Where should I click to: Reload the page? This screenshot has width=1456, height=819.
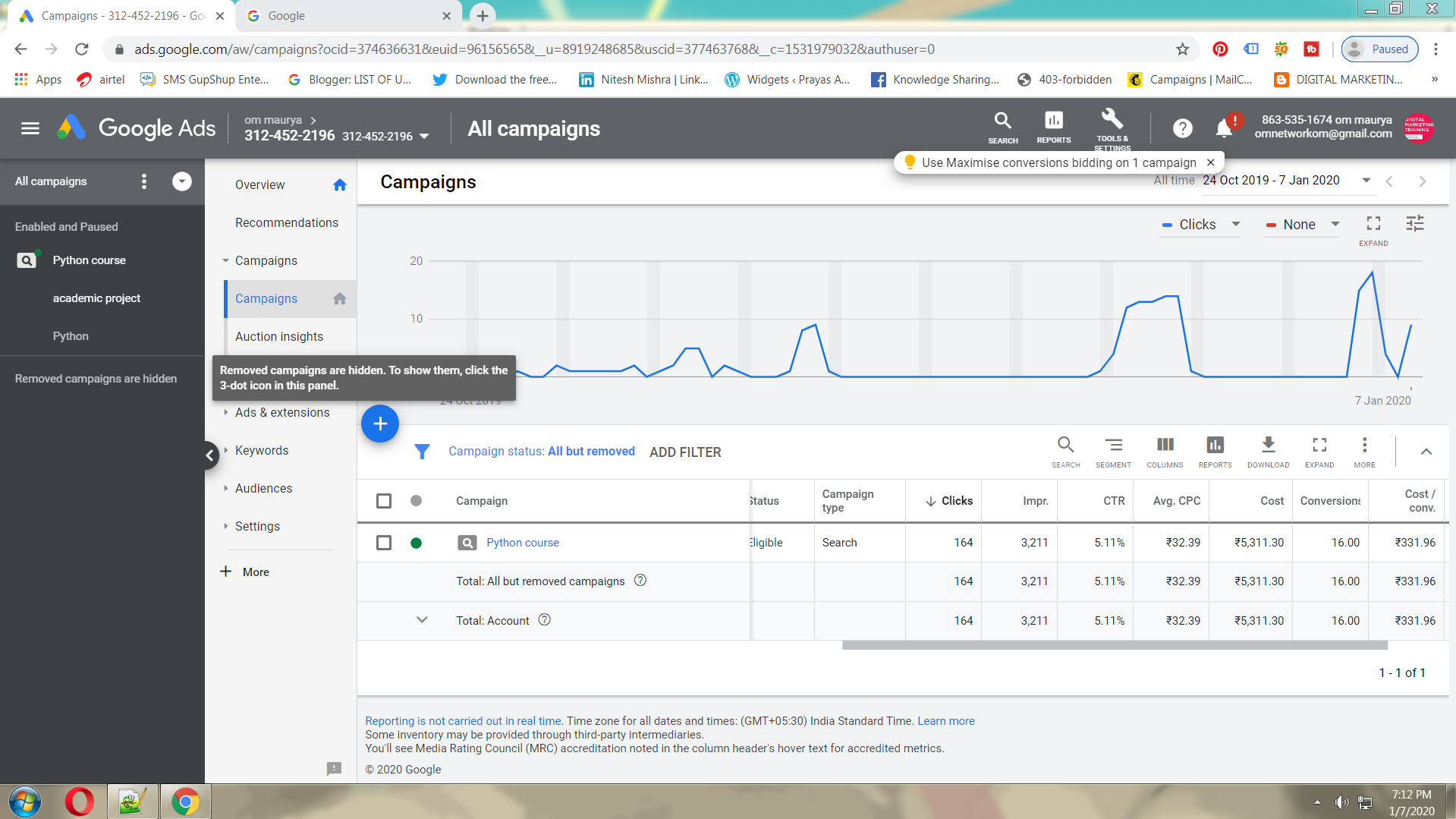coord(82,49)
